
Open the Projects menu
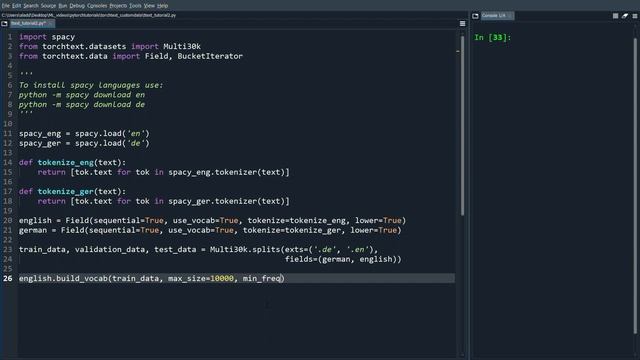coord(118,6)
